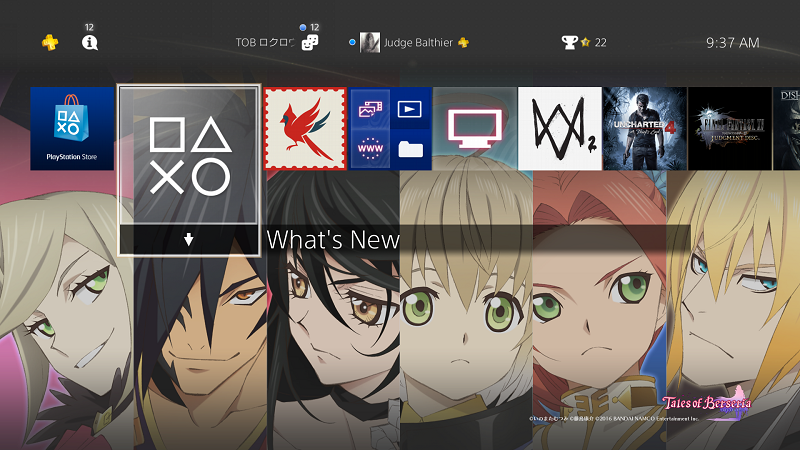
Task: Expand What's New down arrow
Action: point(189,239)
